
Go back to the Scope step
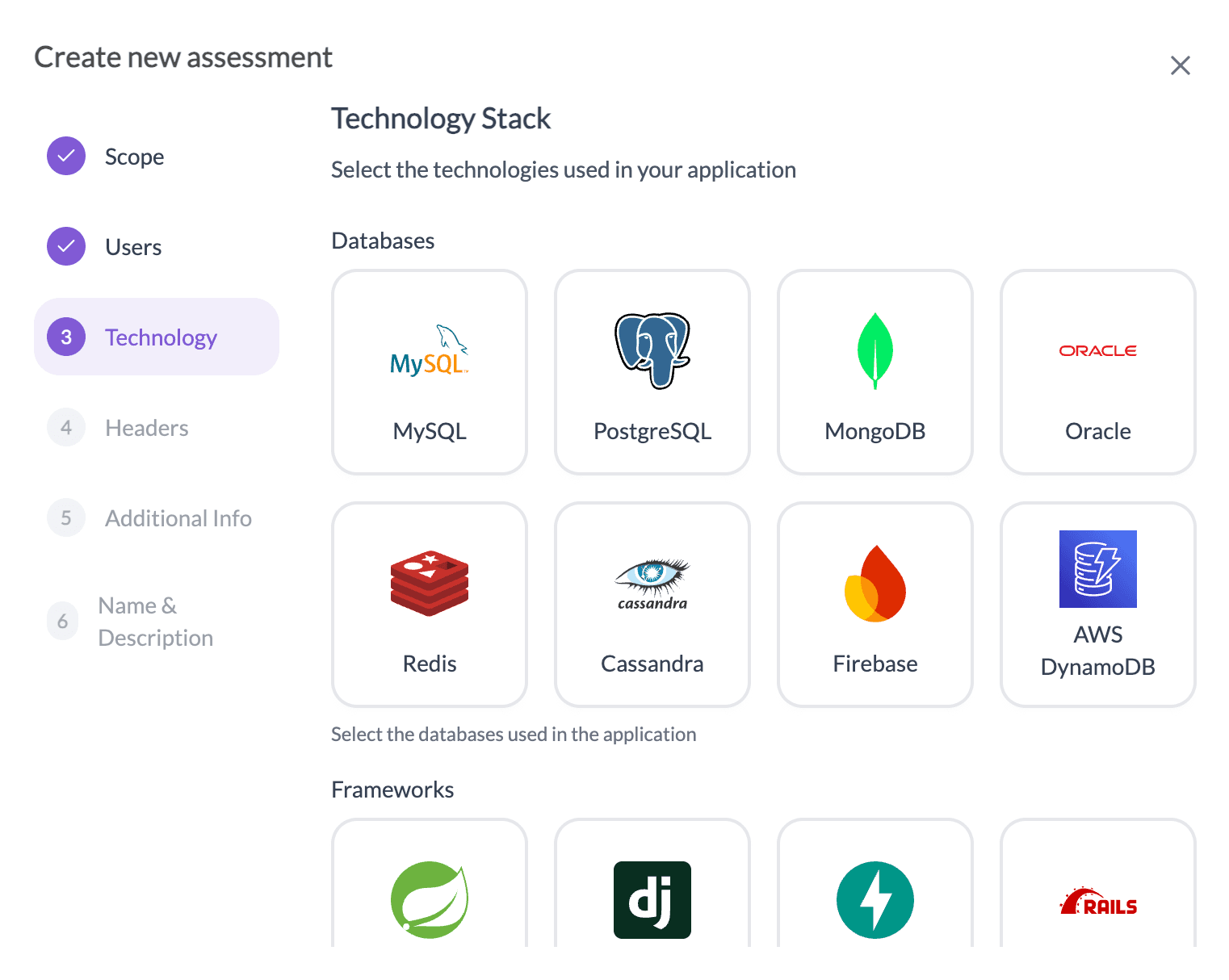(134, 157)
